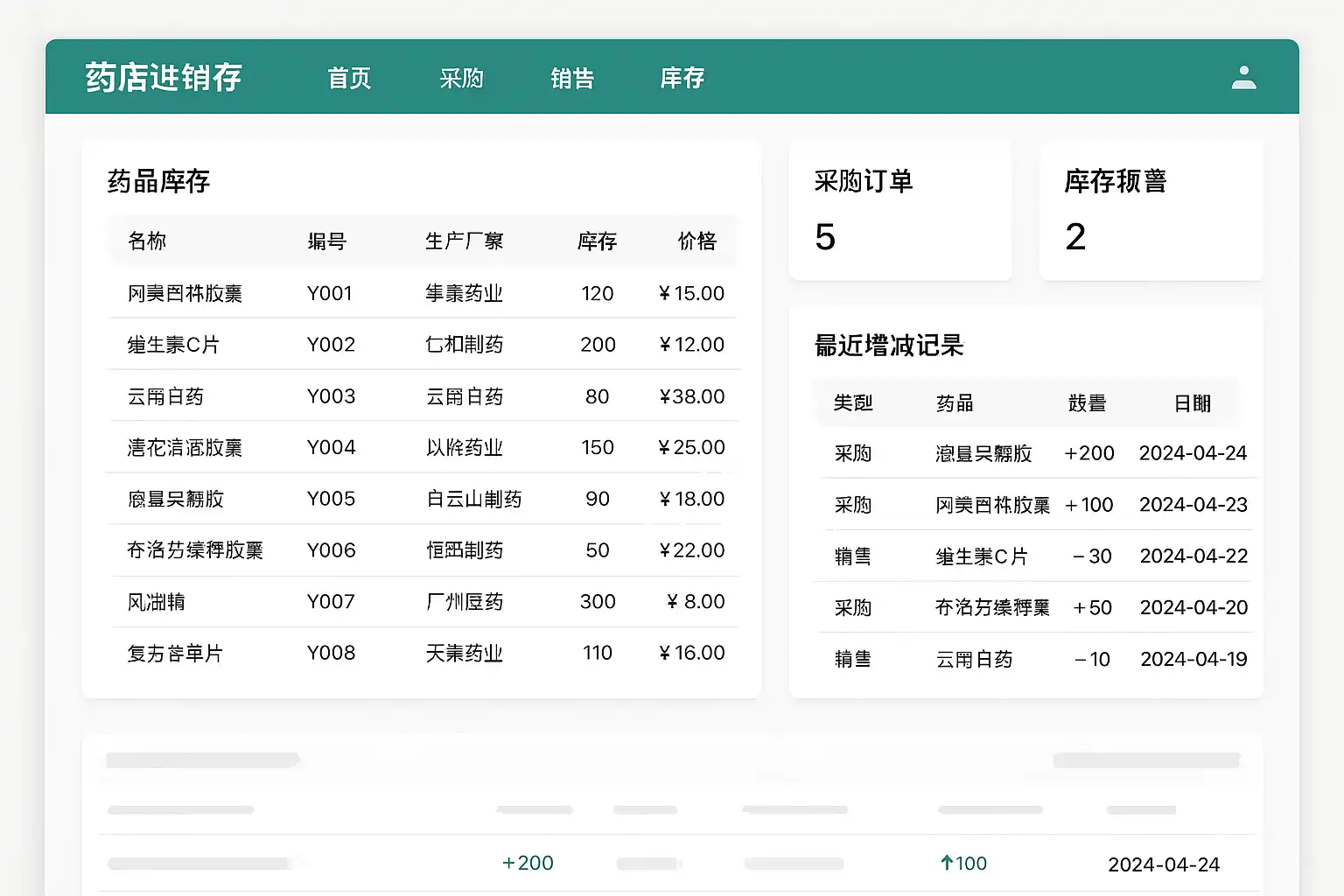Click the +200 value in the bottom table
This screenshot has height=896, width=1344.
click(x=528, y=864)
